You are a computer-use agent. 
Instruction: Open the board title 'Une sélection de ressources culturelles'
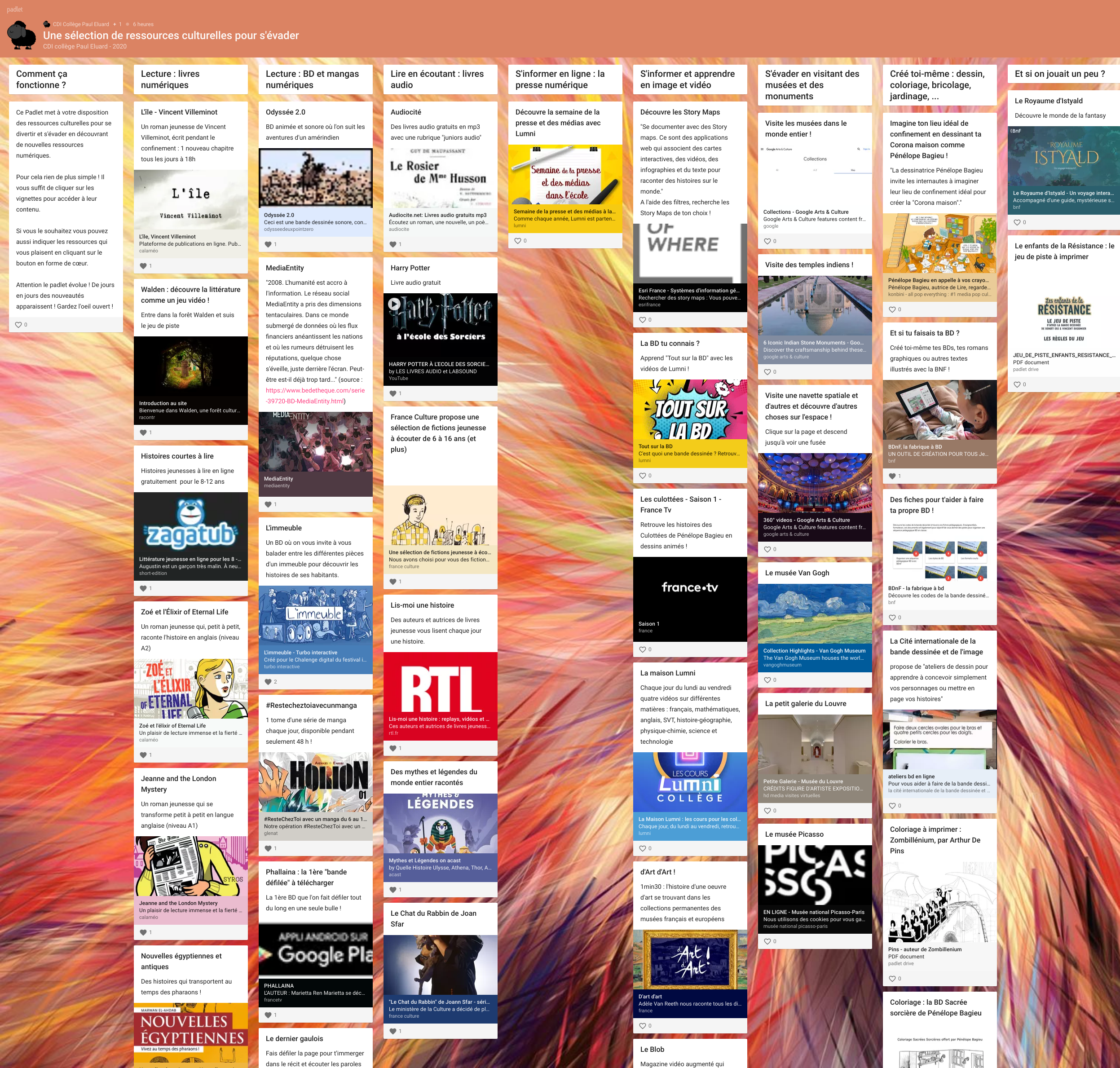(171, 35)
